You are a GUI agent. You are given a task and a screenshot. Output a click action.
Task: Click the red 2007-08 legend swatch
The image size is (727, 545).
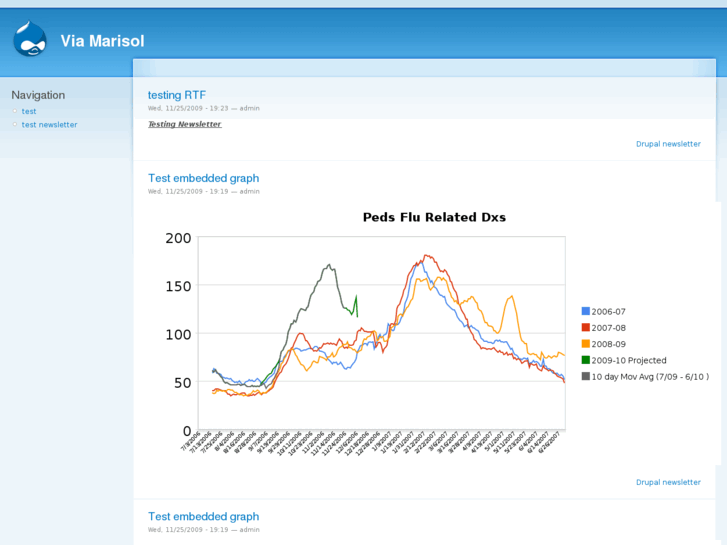(x=586, y=327)
